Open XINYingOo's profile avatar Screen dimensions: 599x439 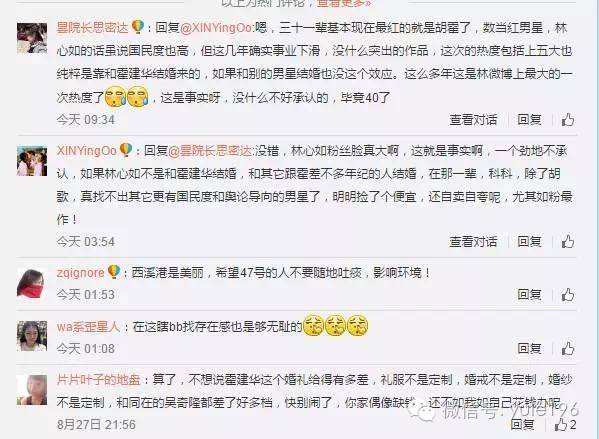[x=32, y=161]
